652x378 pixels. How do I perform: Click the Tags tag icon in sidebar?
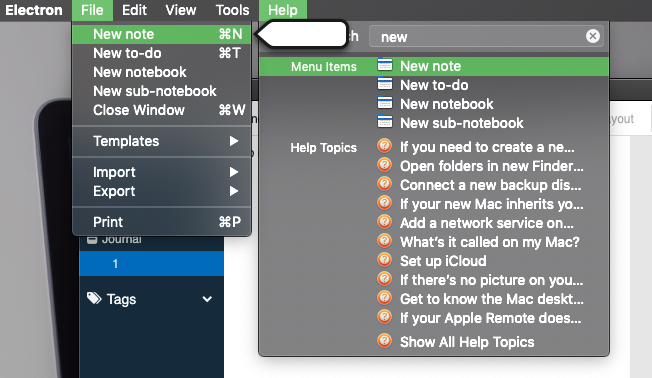(94, 298)
